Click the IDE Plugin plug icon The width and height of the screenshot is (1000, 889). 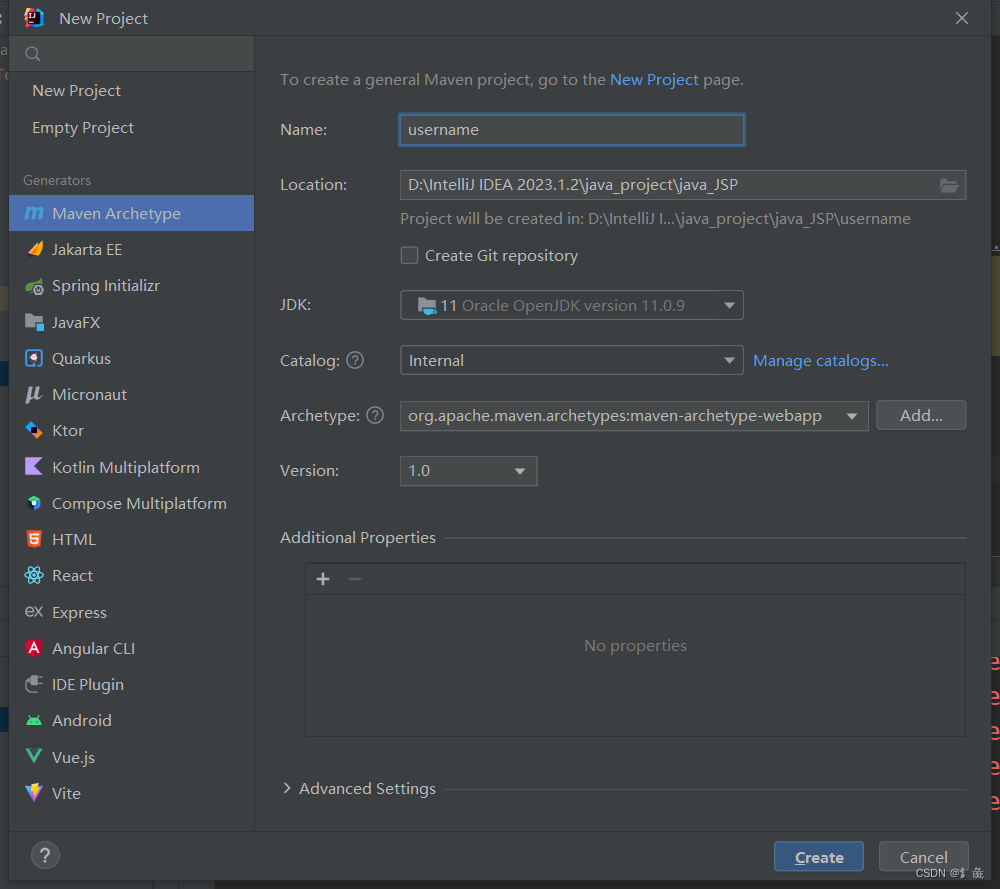pyautogui.click(x=34, y=684)
